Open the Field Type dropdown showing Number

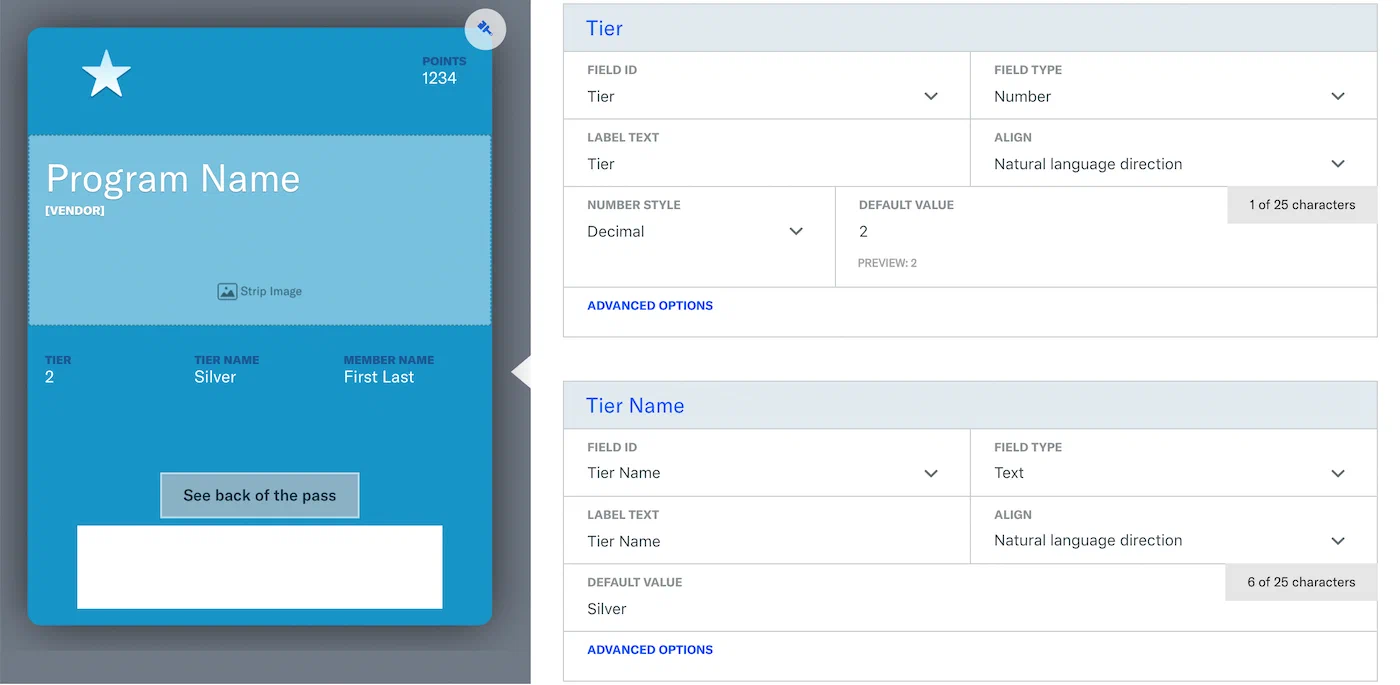1337,96
